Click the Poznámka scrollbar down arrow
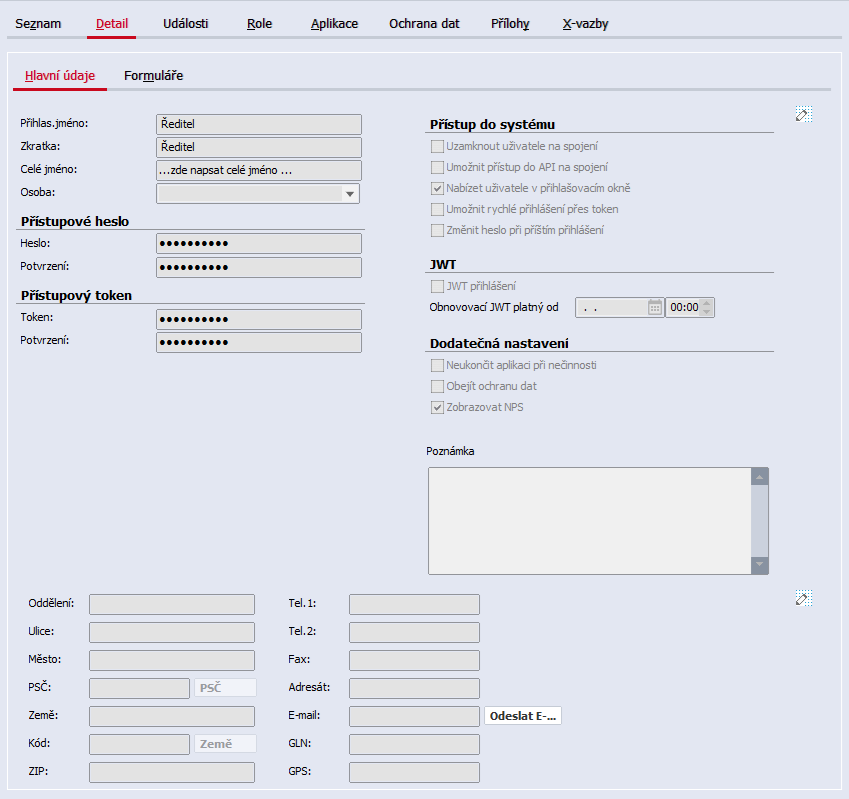 pos(760,565)
